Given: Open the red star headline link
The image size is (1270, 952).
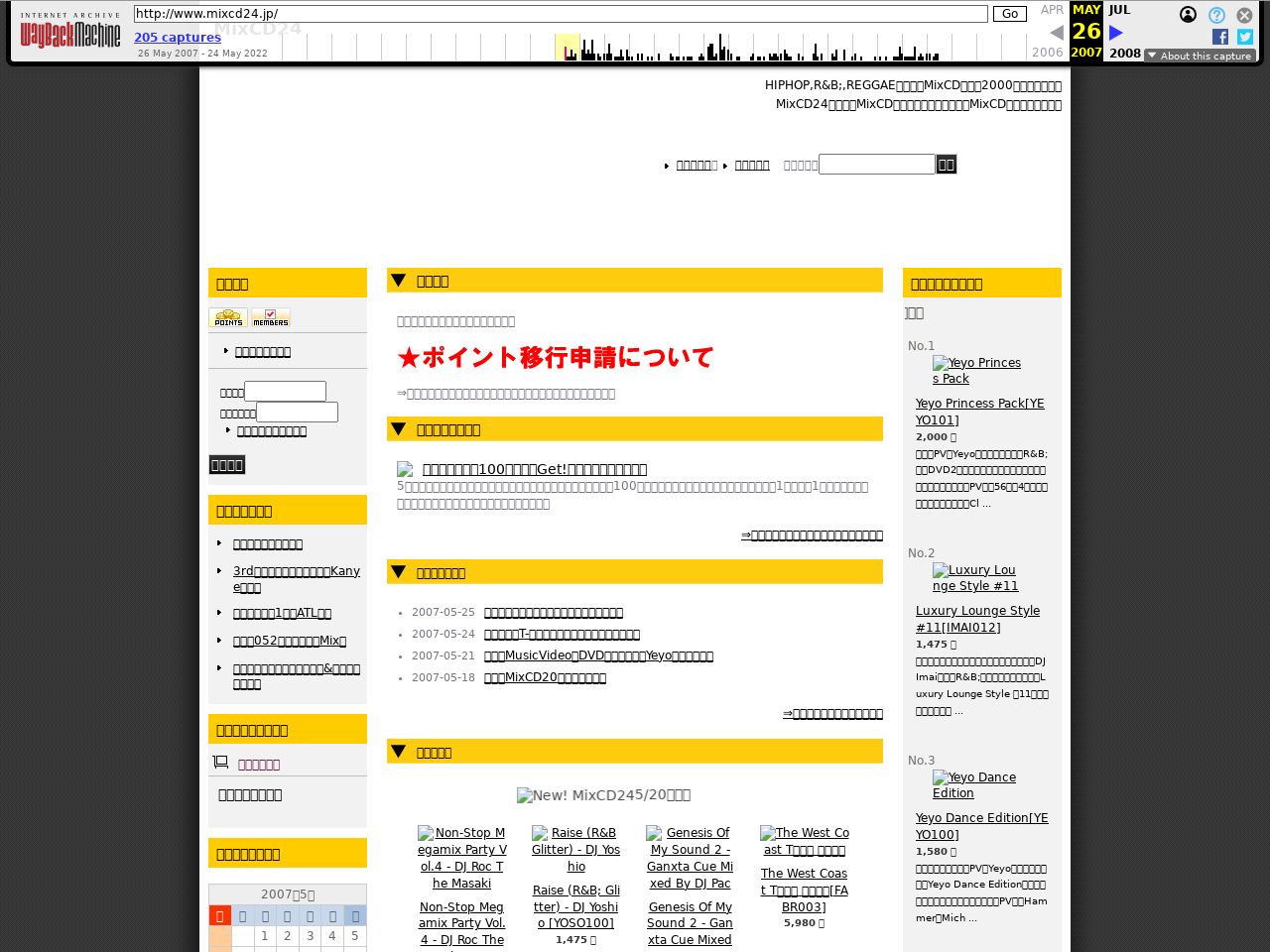Looking at the screenshot, I should [x=555, y=357].
